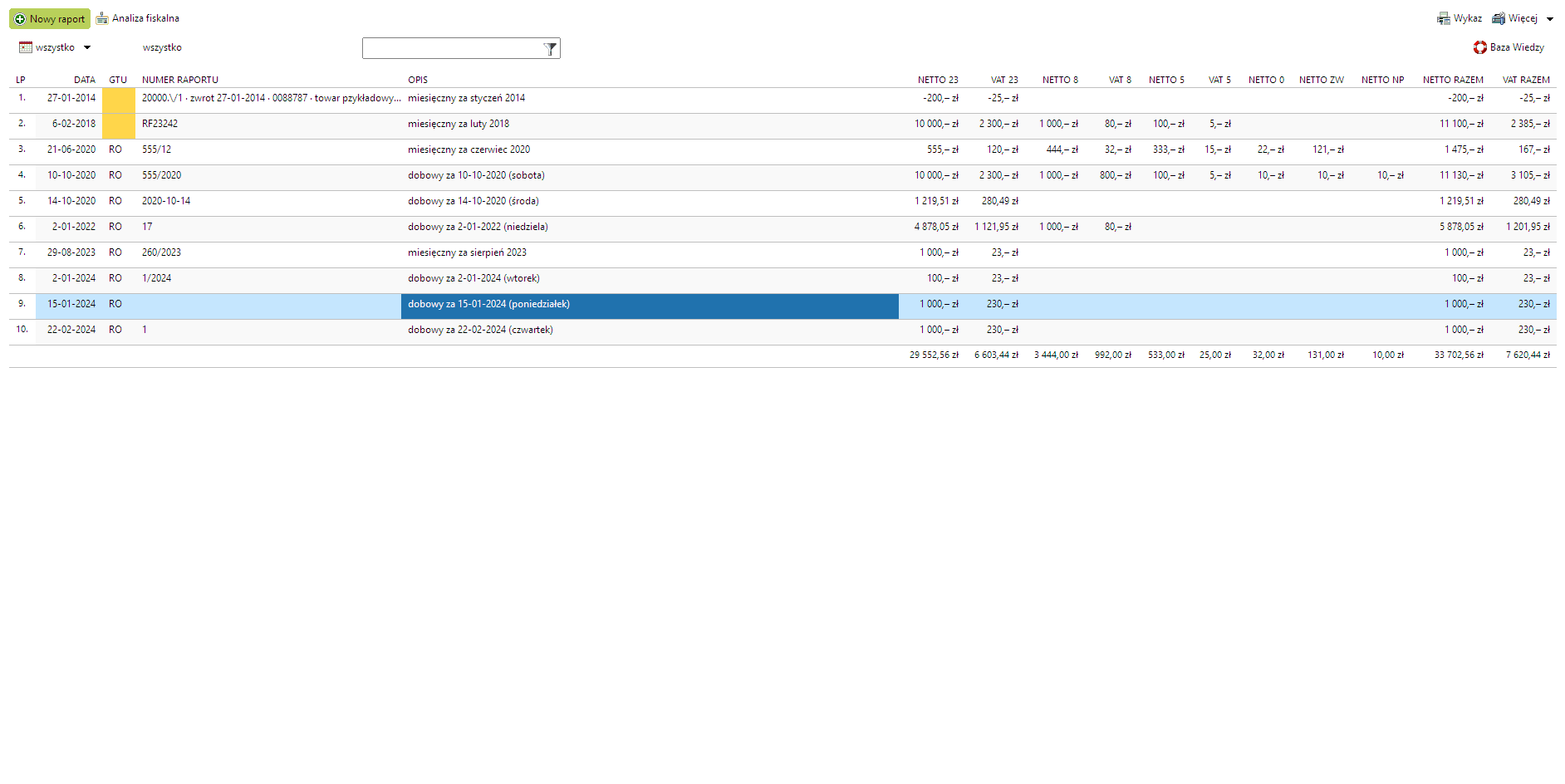Click the Baza Wiedzy text link
Screen dimensions: 1565x784
pos(1517,47)
